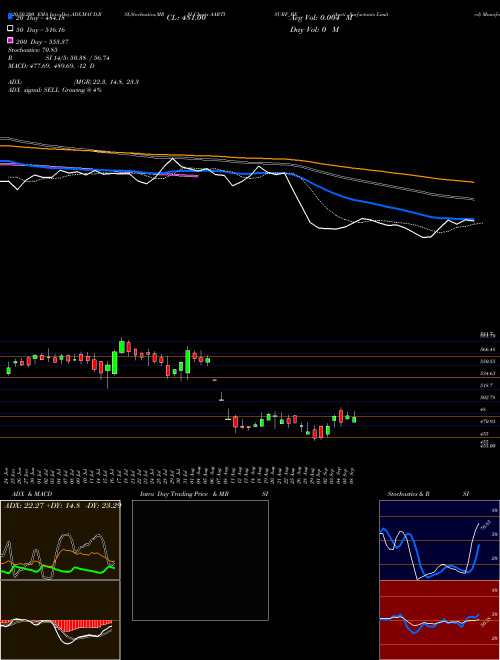
Task: Click the 'Stochastics & RSI' panel heading
Action: [428, 494]
